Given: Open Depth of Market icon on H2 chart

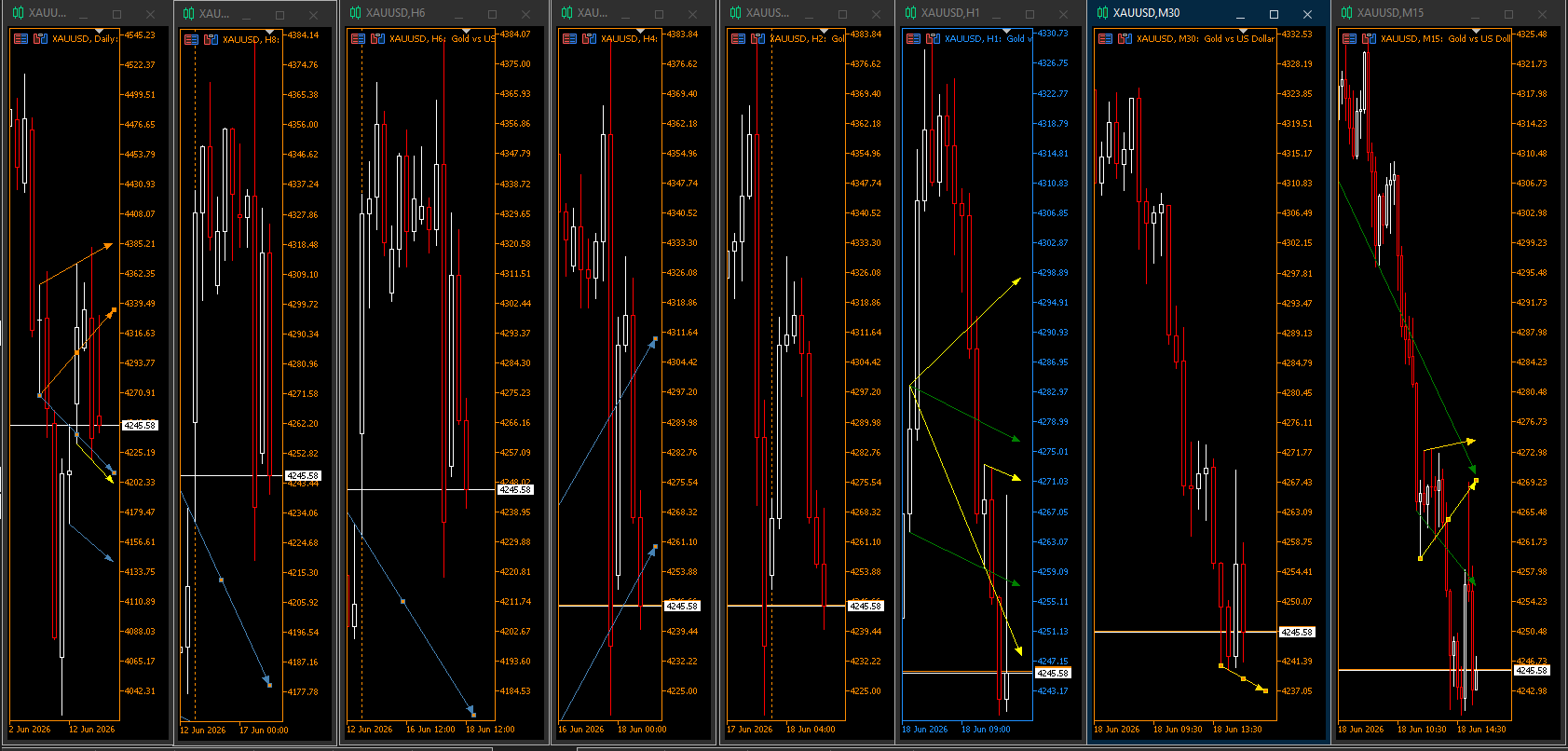Looking at the screenshot, I should [x=757, y=38].
